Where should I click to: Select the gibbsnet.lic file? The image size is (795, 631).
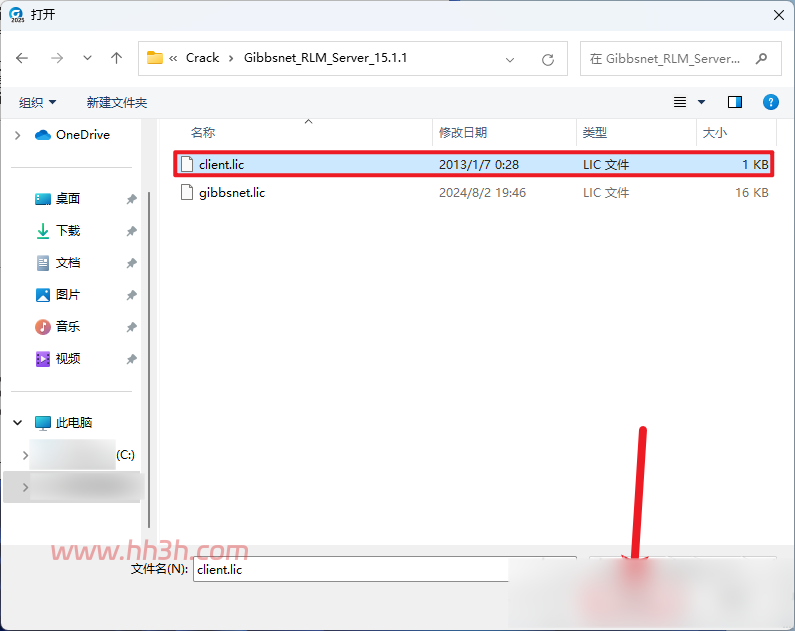click(x=474, y=193)
